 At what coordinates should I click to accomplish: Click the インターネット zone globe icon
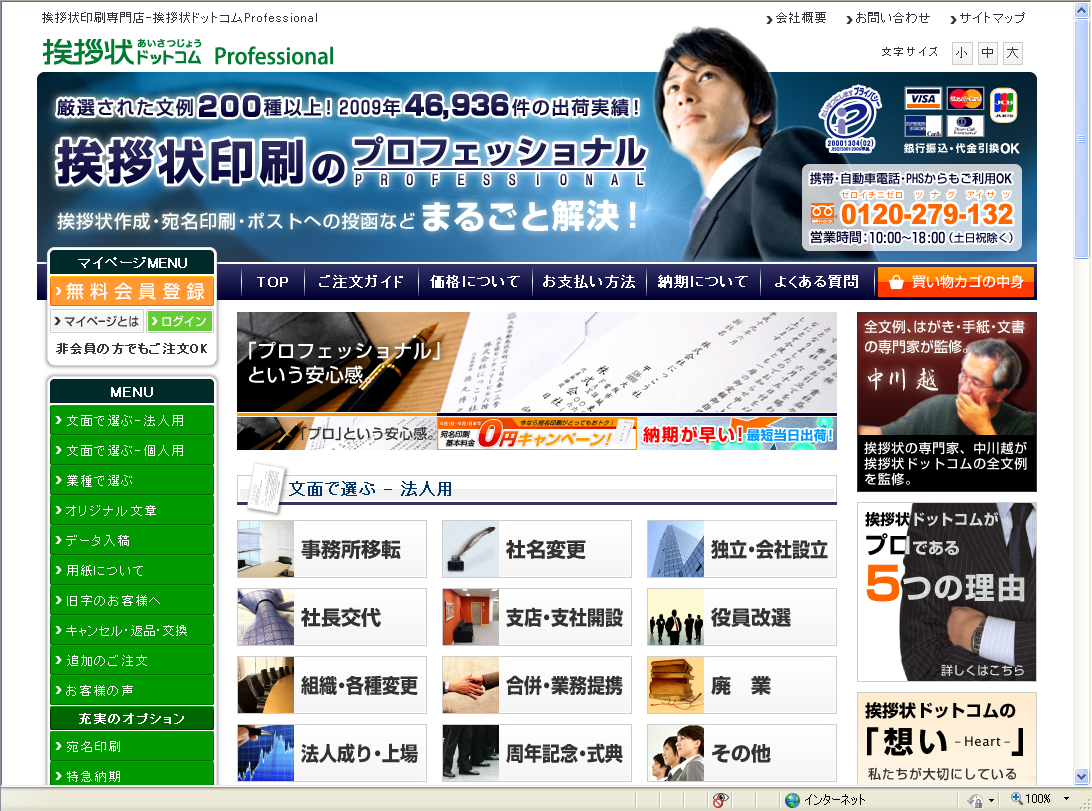tap(792, 800)
